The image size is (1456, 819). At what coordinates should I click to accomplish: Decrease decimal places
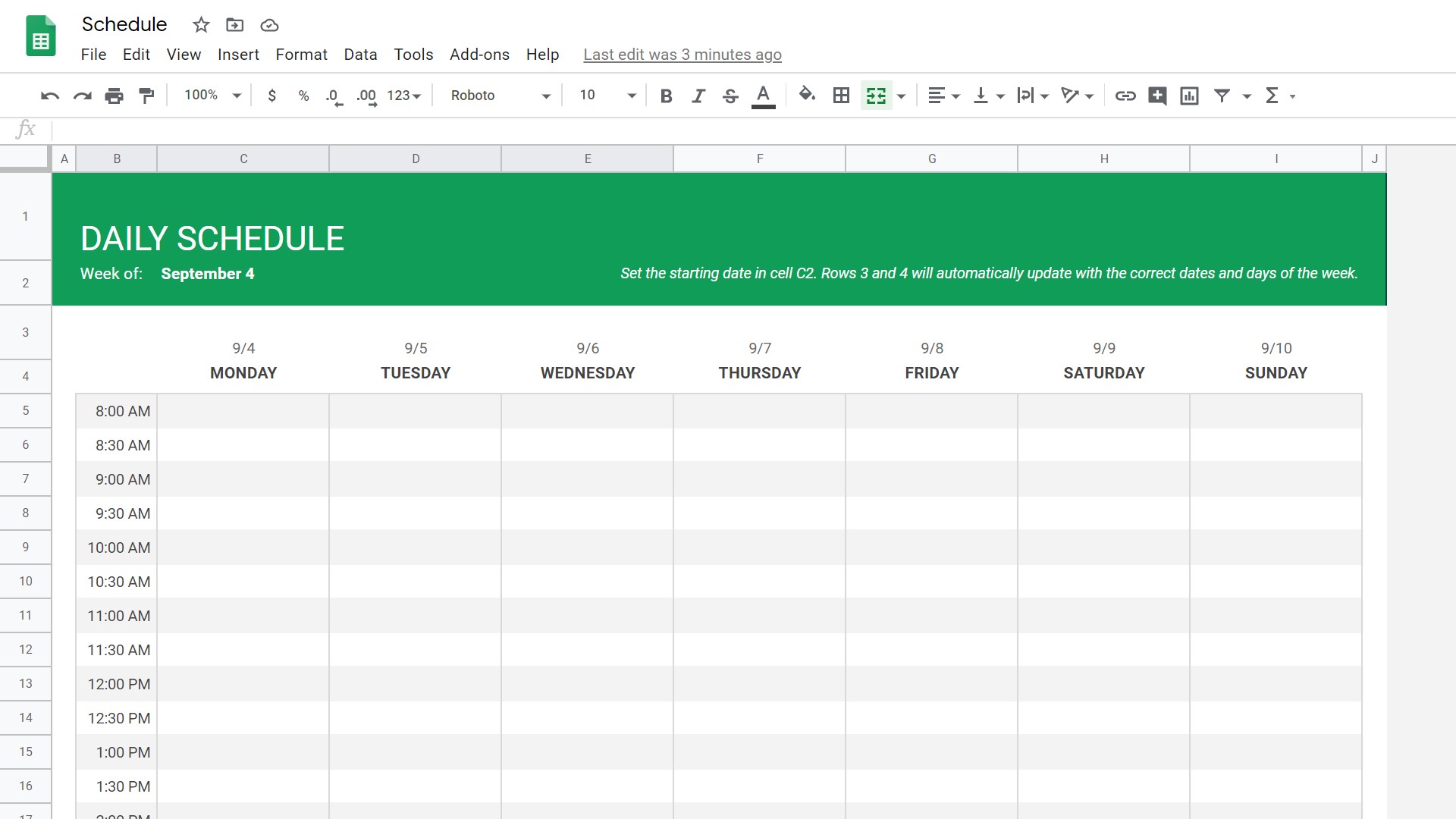point(331,96)
